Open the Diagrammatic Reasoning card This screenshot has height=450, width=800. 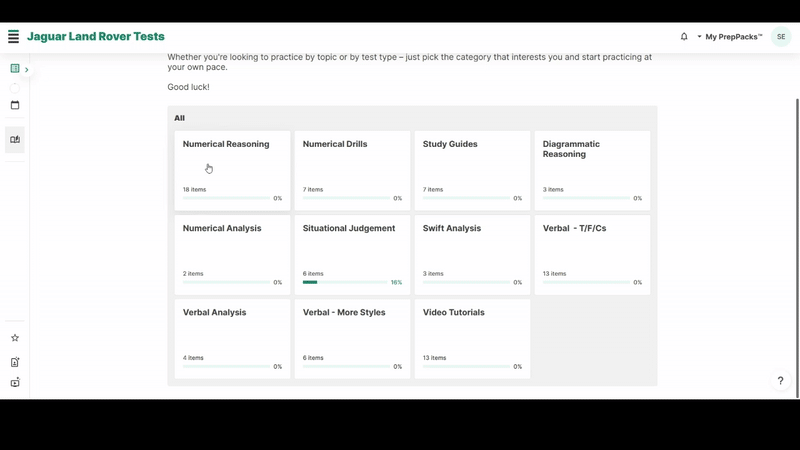click(x=592, y=170)
